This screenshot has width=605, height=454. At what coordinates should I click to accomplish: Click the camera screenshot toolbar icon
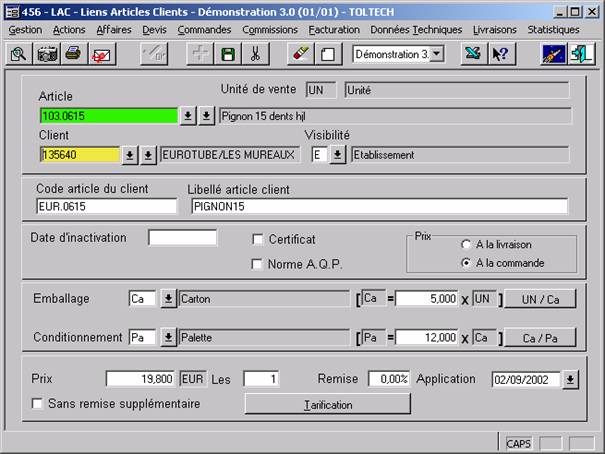[47, 54]
